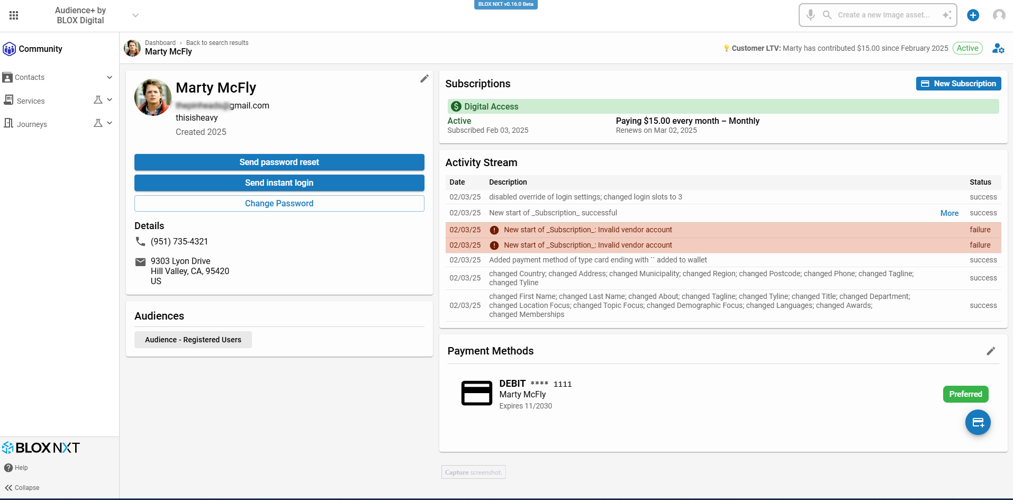
Task: Click Send instant login button
Action: (279, 183)
